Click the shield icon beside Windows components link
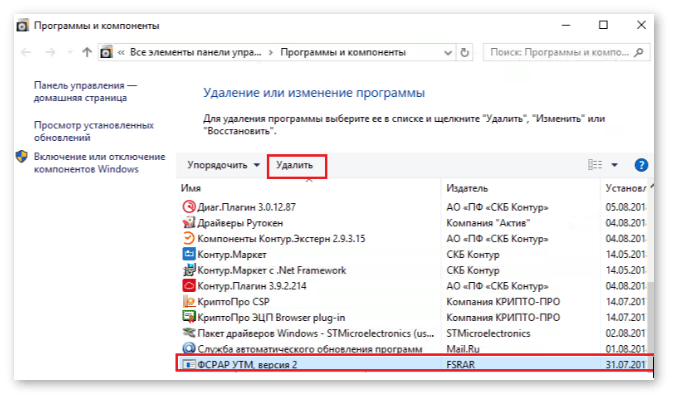This screenshot has width=673, height=399. tap(21, 157)
